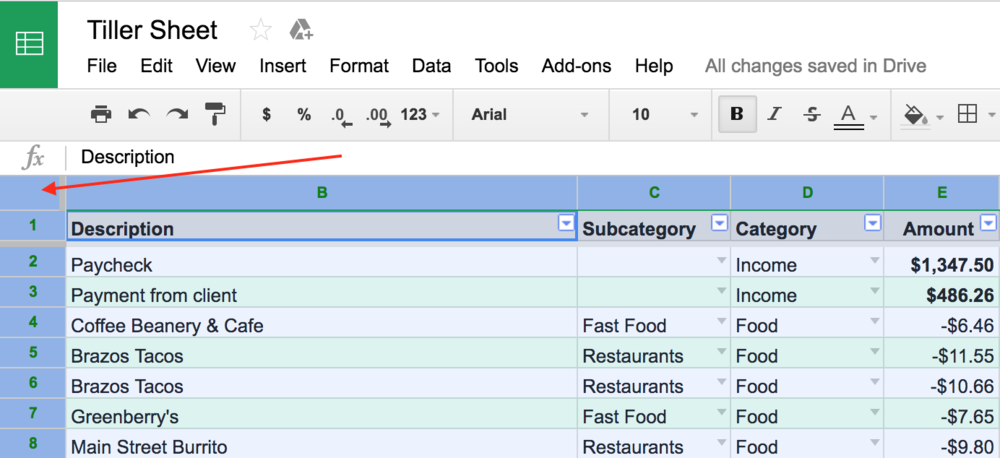This screenshot has height=458, width=1000.
Task: Click the Tiller Sheet title
Action: [152, 30]
